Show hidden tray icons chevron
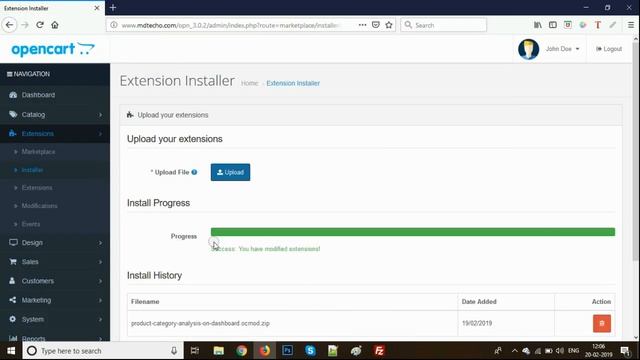The width and height of the screenshot is (640, 360). pos(514,351)
